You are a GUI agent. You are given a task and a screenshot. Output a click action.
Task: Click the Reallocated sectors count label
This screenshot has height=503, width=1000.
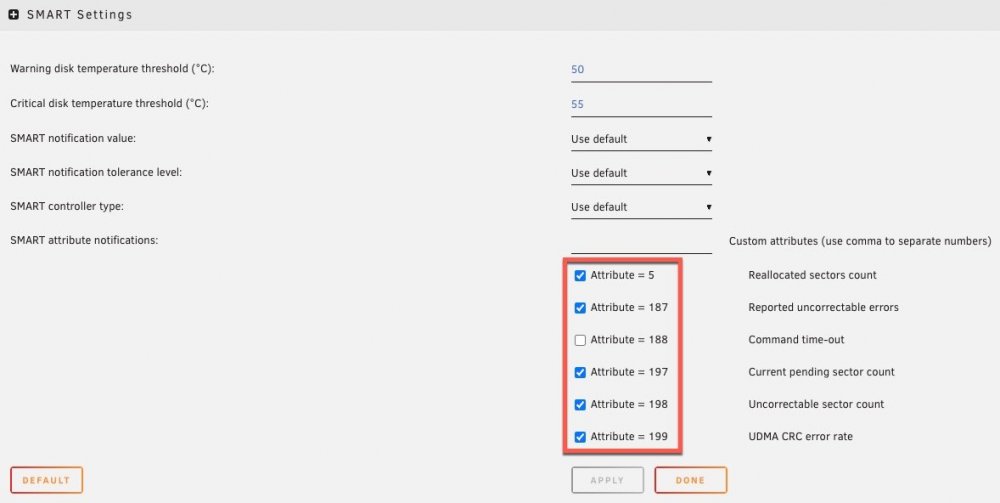click(x=812, y=275)
